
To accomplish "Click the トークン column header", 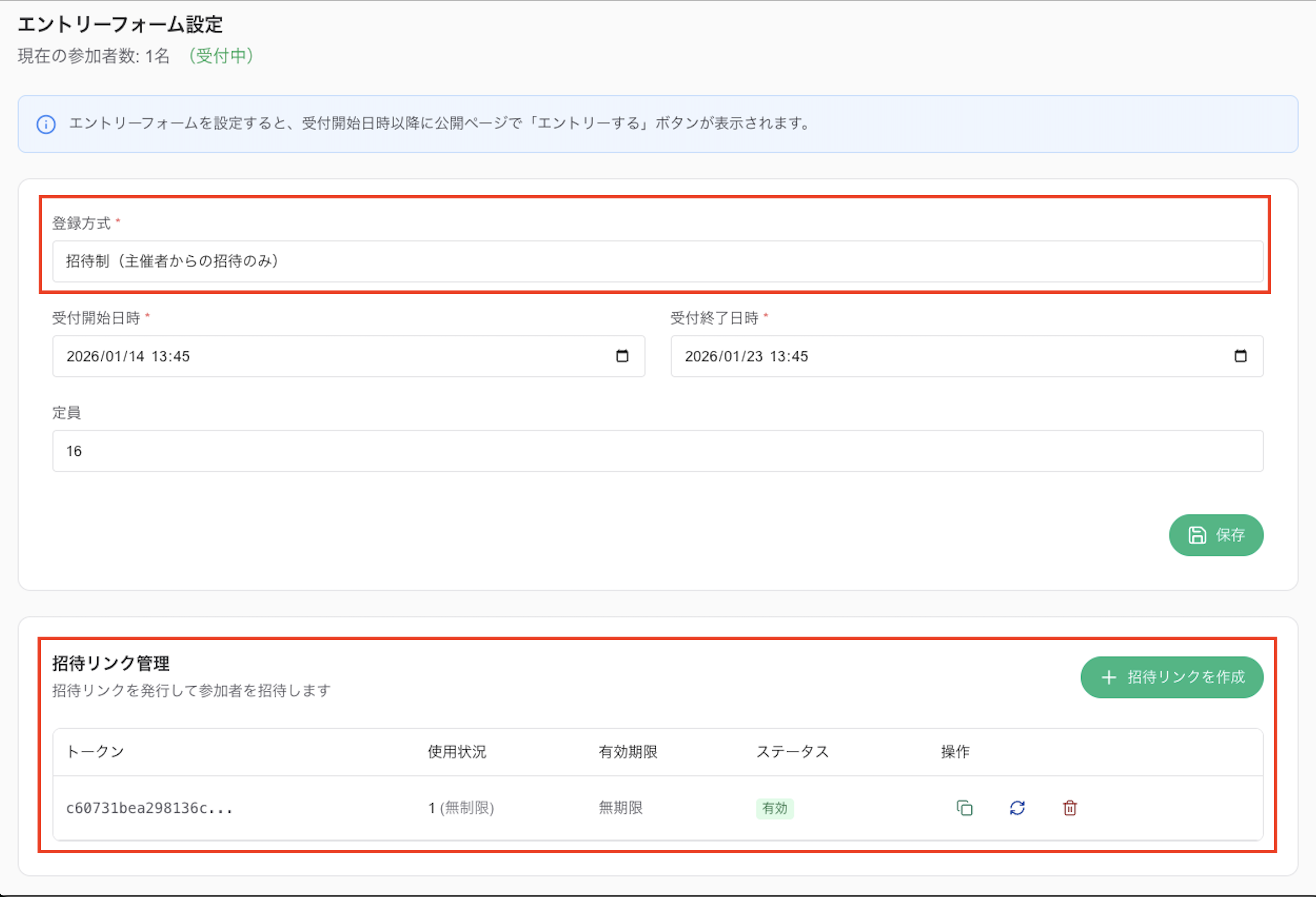I will pyautogui.click(x=96, y=751).
